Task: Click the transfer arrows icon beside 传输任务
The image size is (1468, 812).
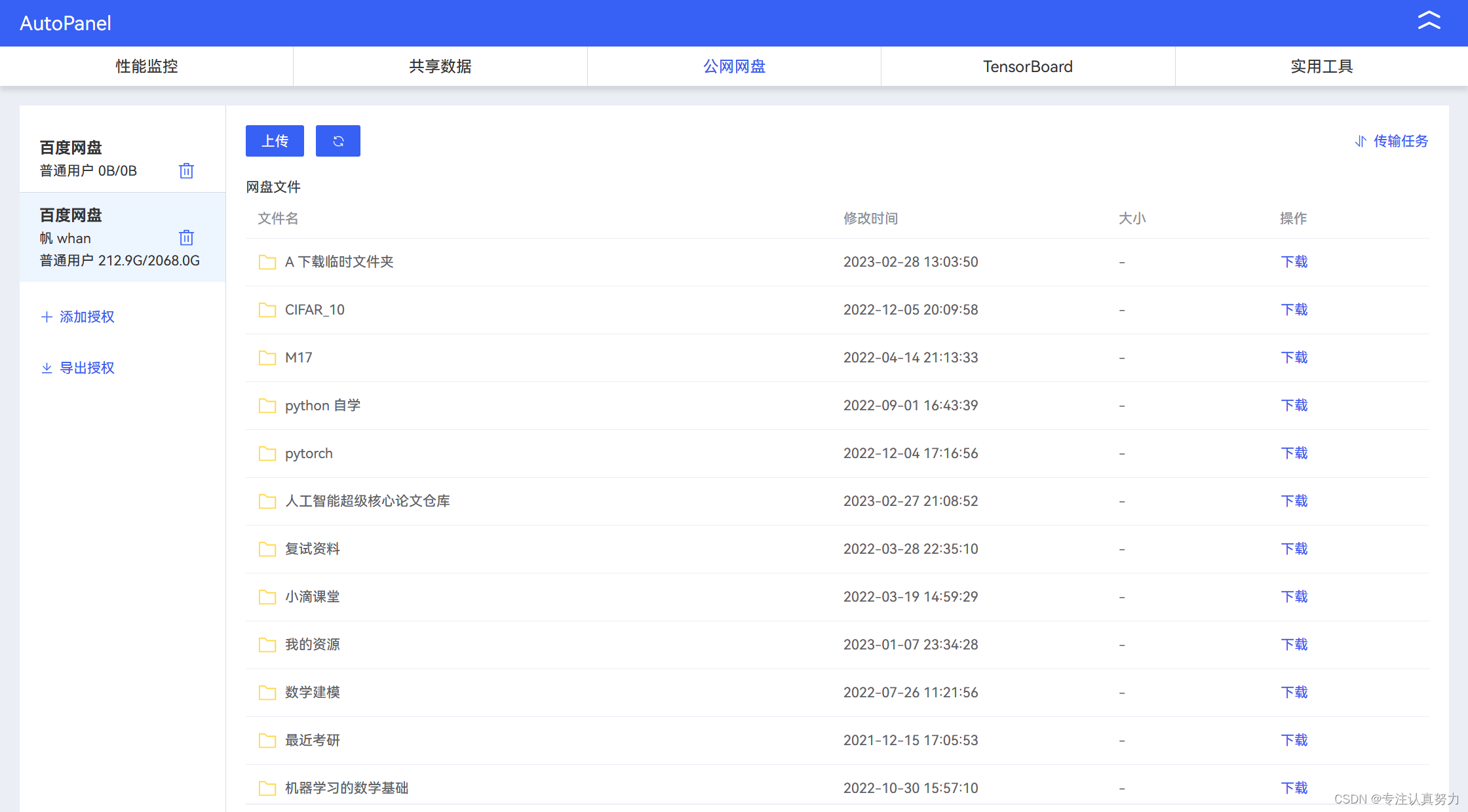Action: click(x=1359, y=141)
